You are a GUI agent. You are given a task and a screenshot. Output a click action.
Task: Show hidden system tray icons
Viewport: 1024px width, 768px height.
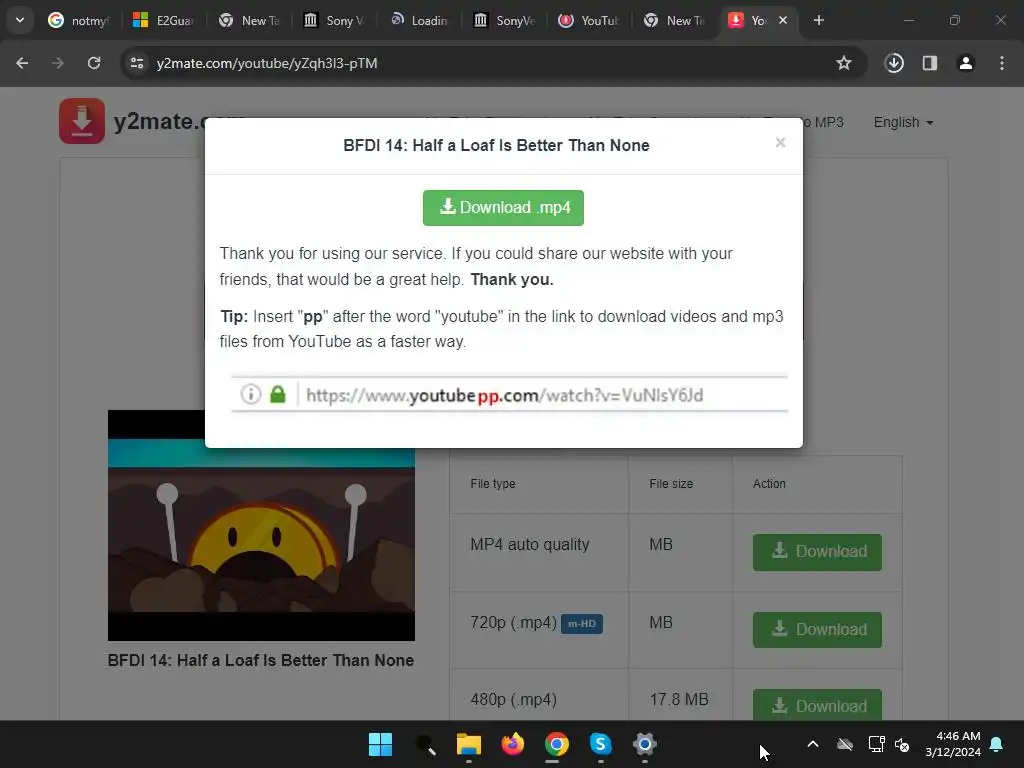pos(812,744)
